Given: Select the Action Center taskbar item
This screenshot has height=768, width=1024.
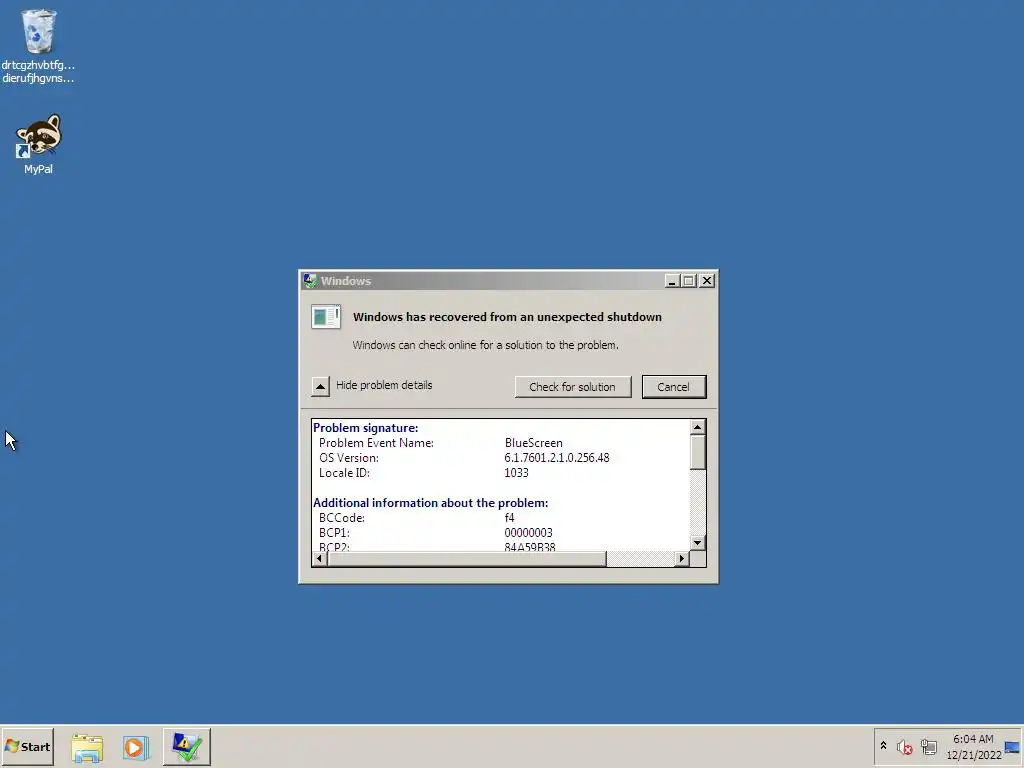Looking at the screenshot, I should [187, 746].
